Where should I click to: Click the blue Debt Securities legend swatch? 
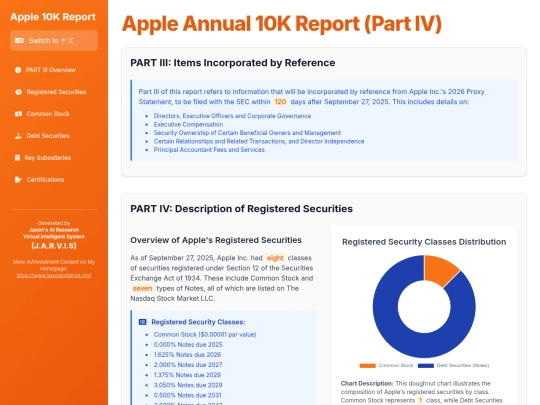click(x=426, y=366)
